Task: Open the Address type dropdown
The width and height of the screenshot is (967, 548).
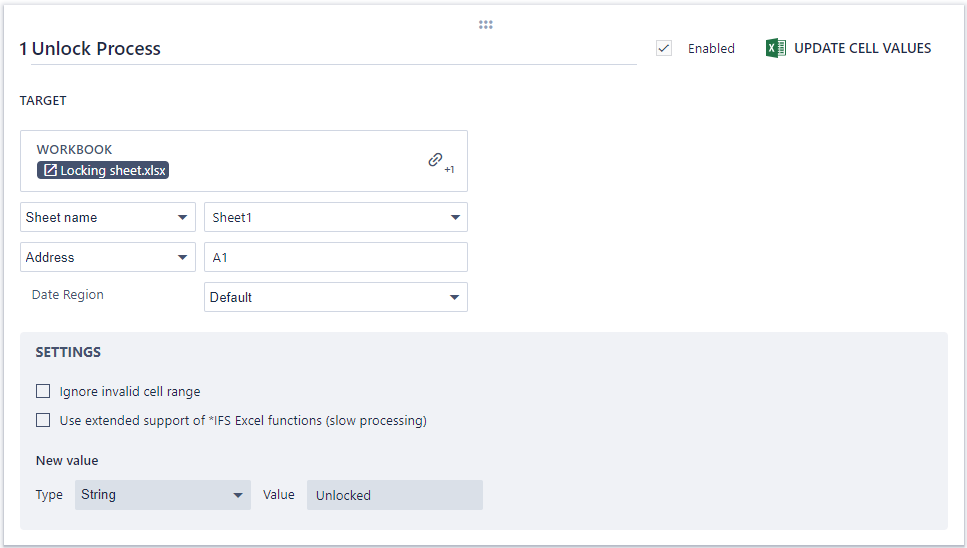Action: pyautogui.click(x=108, y=257)
